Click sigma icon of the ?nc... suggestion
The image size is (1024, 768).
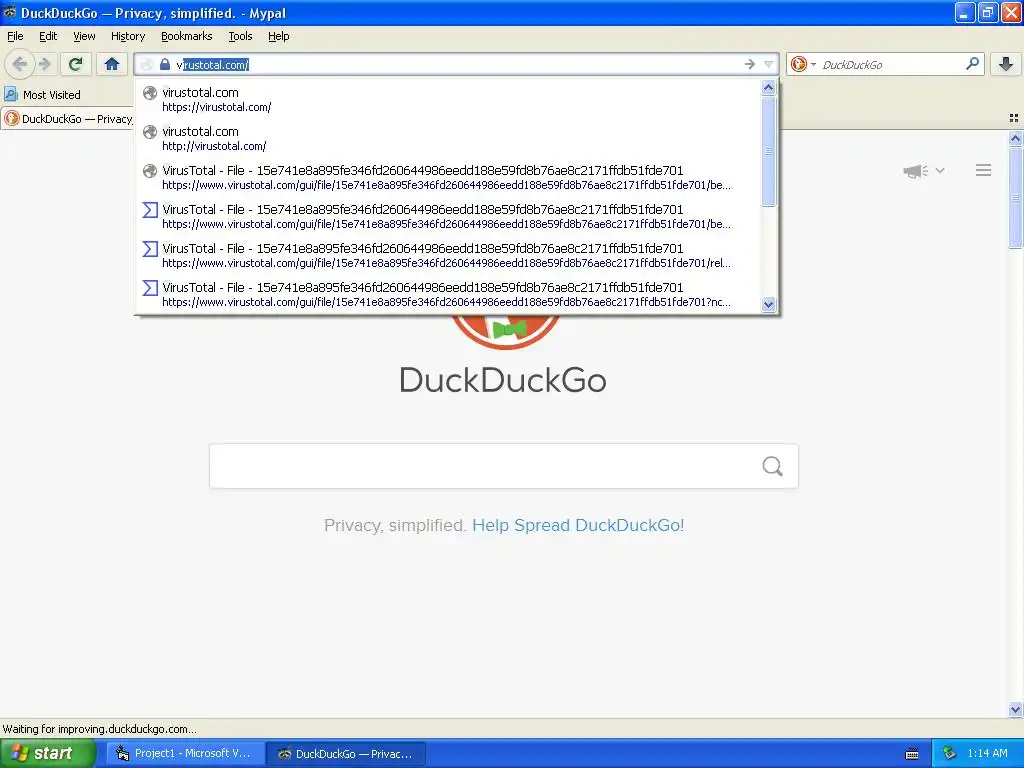click(150, 287)
